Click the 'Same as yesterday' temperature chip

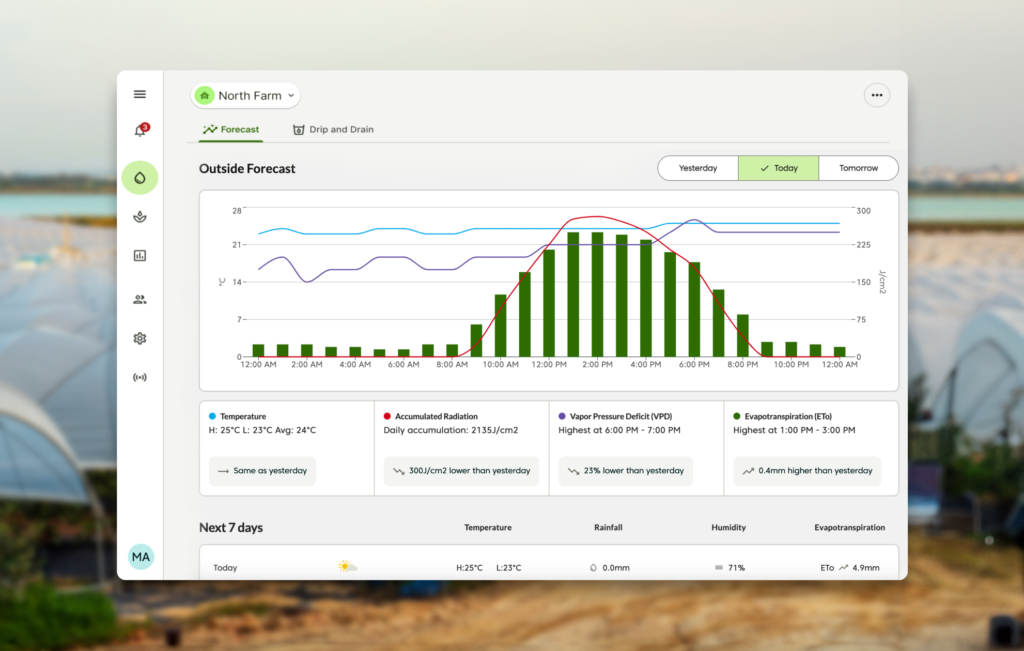coord(262,471)
